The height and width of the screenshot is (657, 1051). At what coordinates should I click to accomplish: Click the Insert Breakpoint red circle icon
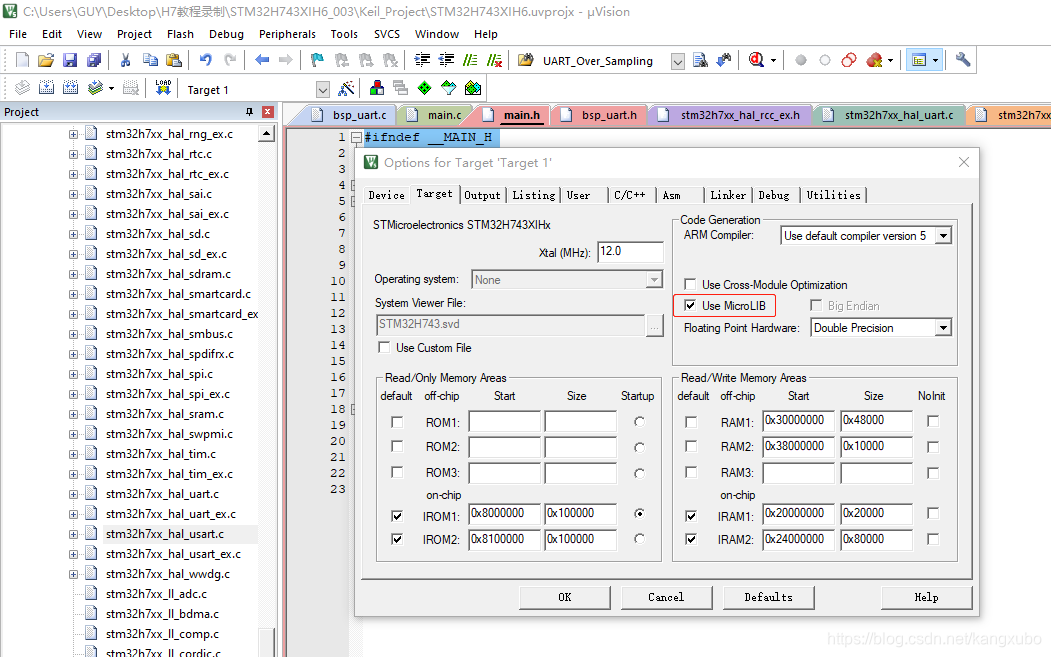pyautogui.click(x=800, y=60)
